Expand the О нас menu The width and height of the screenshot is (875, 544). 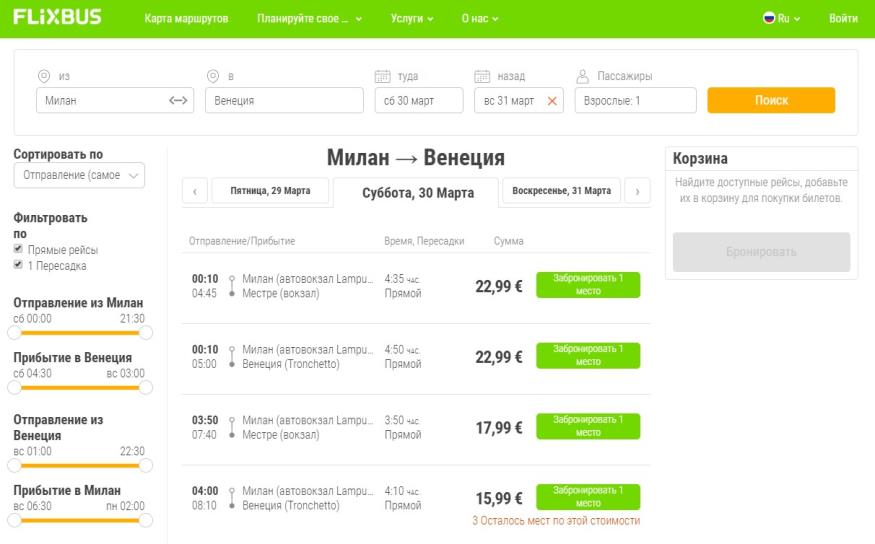479,18
